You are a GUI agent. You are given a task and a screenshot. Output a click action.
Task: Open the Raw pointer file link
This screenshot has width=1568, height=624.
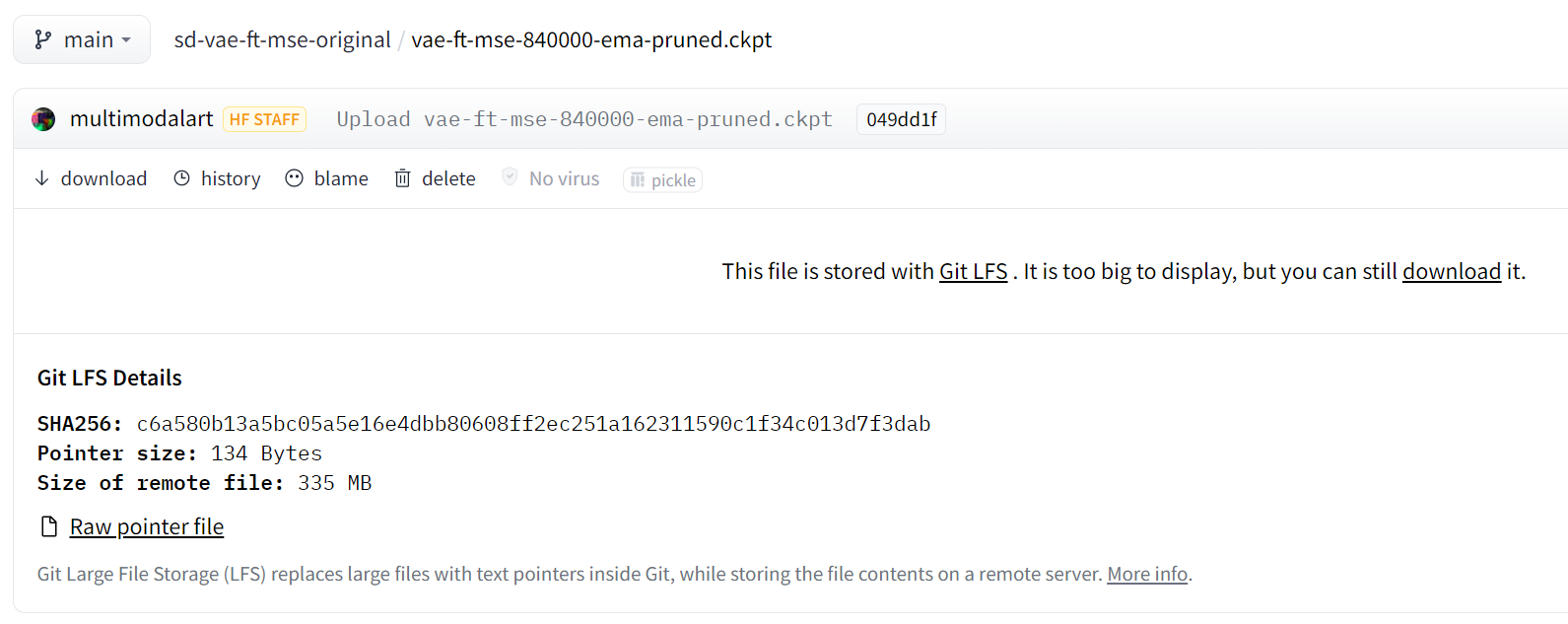[x=147, y=526]
